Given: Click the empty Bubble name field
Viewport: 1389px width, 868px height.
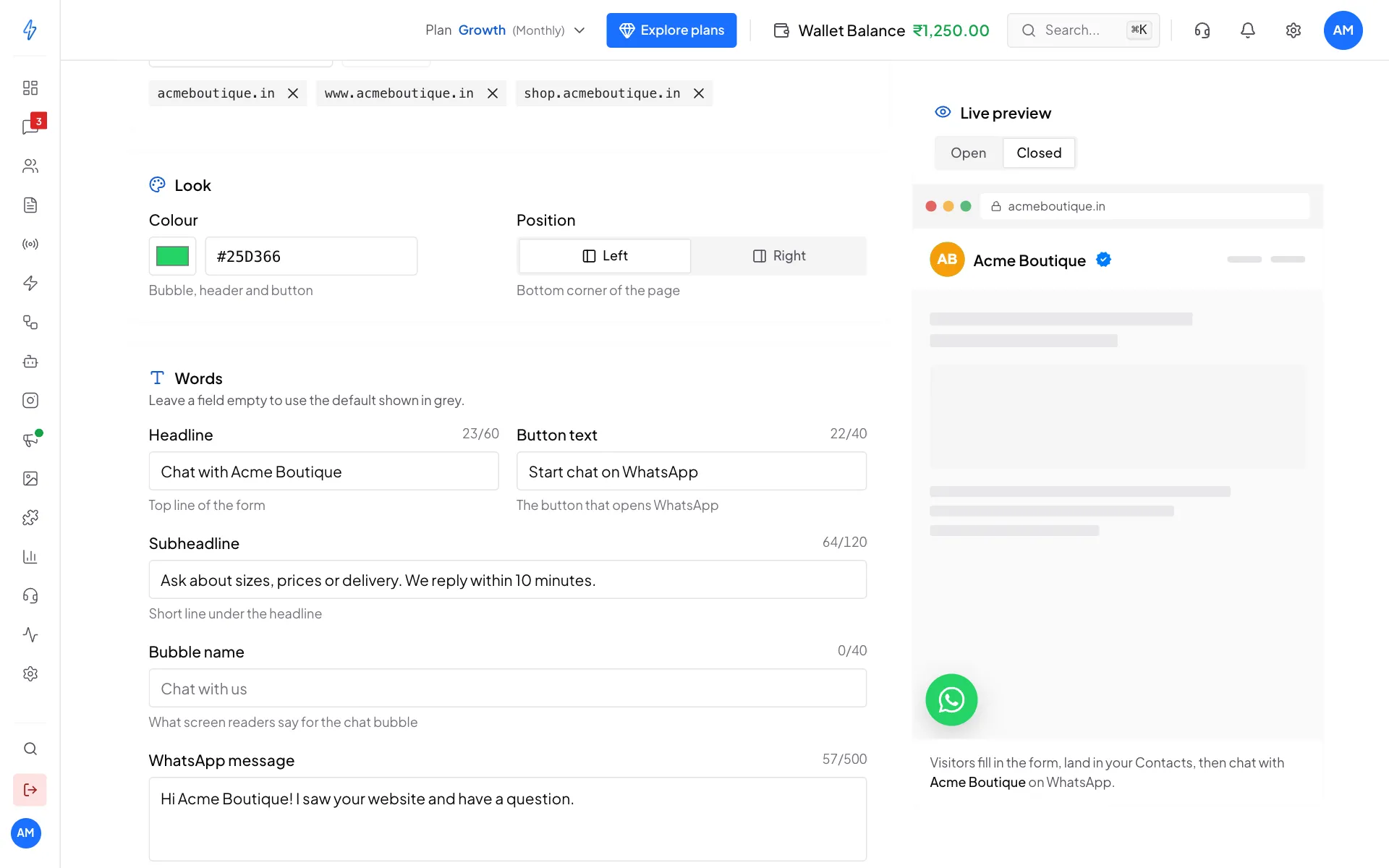Looking at the screenshot, I should coord(507,689).
